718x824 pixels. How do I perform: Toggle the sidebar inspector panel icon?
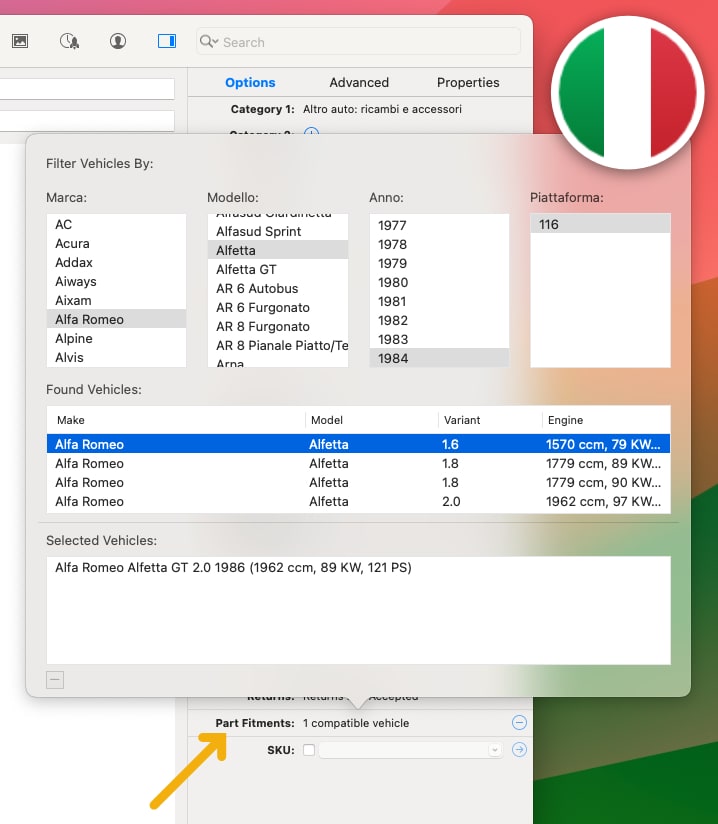tap(167, 41)
